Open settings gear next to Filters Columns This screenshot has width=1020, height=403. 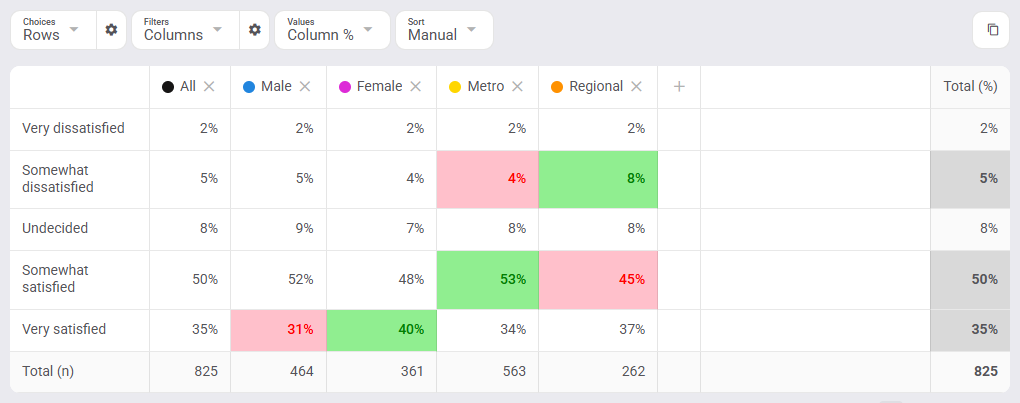click(254, 30)
